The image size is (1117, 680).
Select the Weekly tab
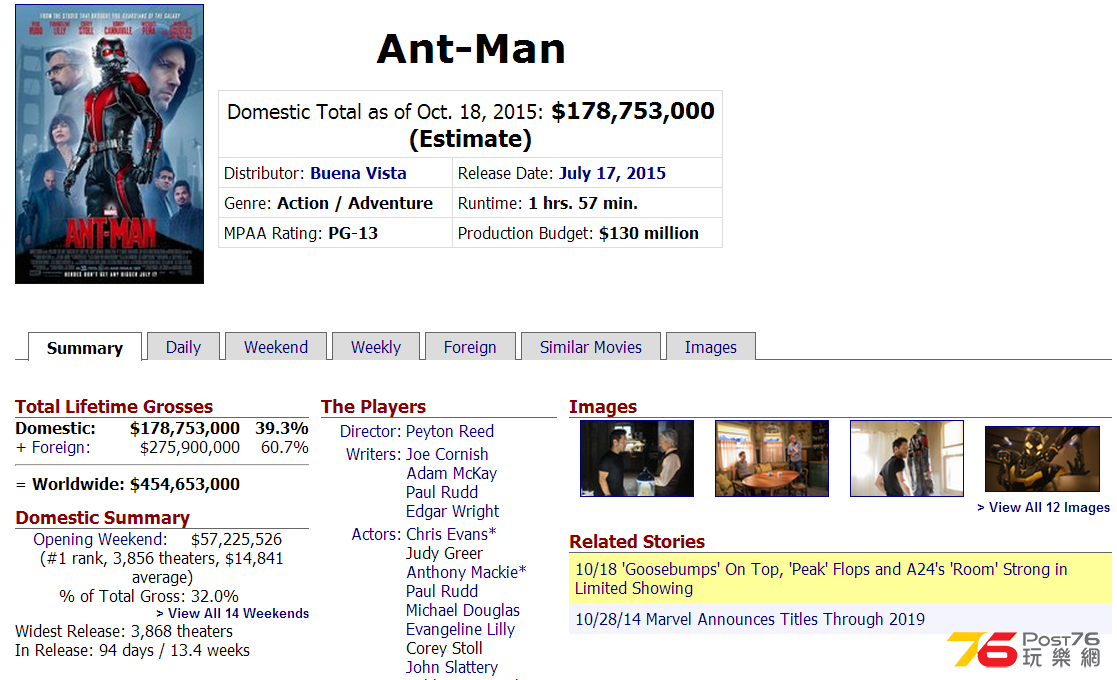coord(375,347)
